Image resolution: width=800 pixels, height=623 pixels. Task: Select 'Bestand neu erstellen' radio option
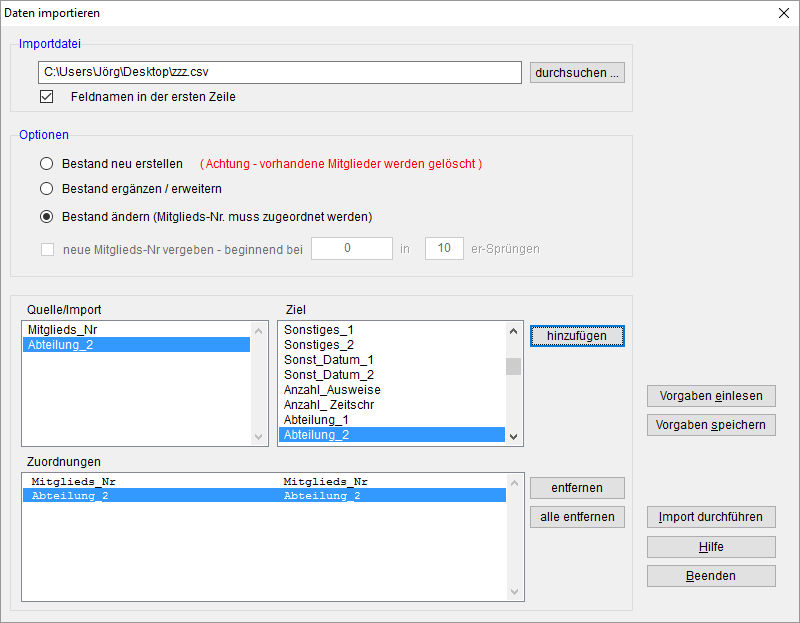46,163
